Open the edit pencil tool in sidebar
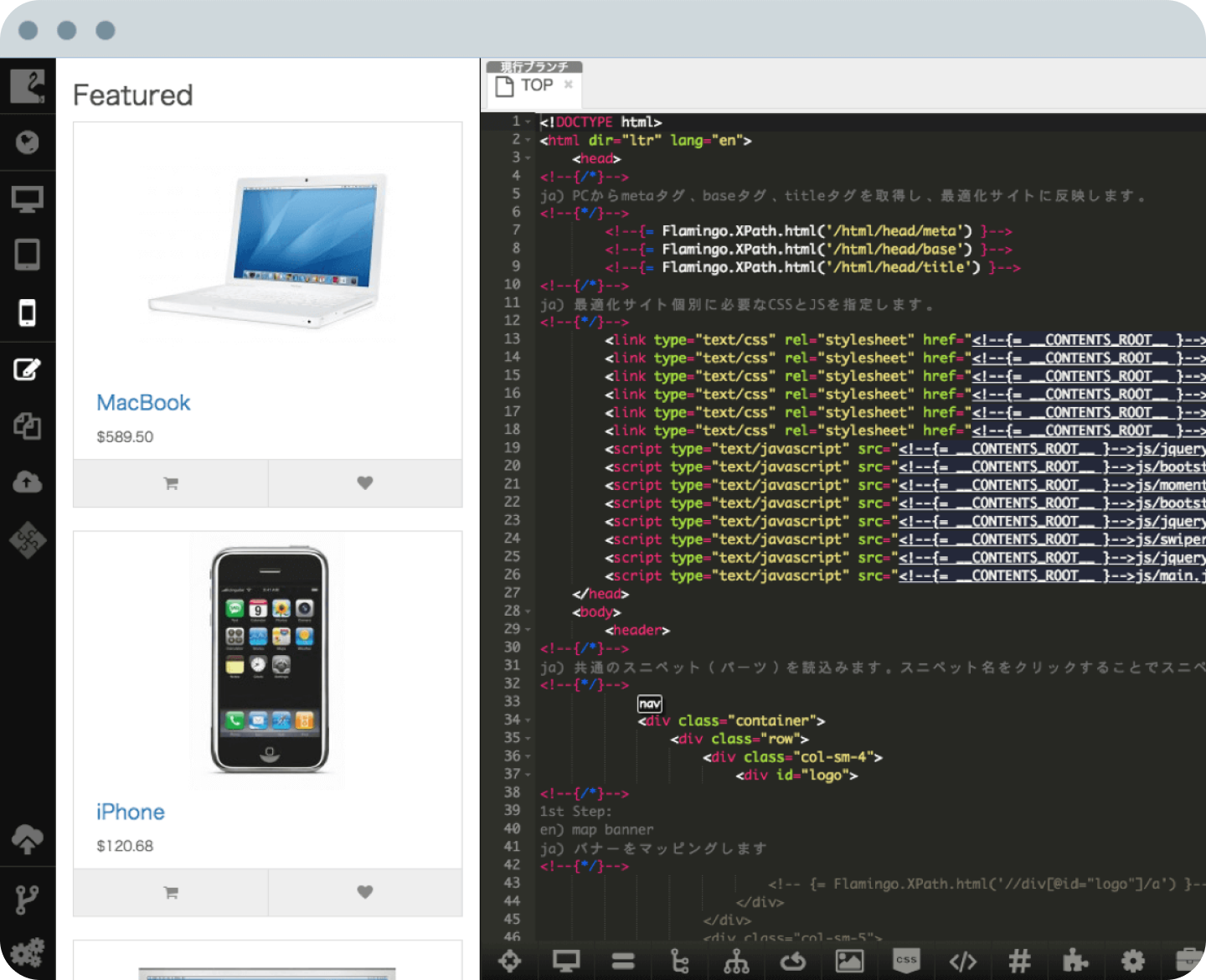Viewport: 1206px width, 980px height. pyautogui.click(x=27, y=369)
